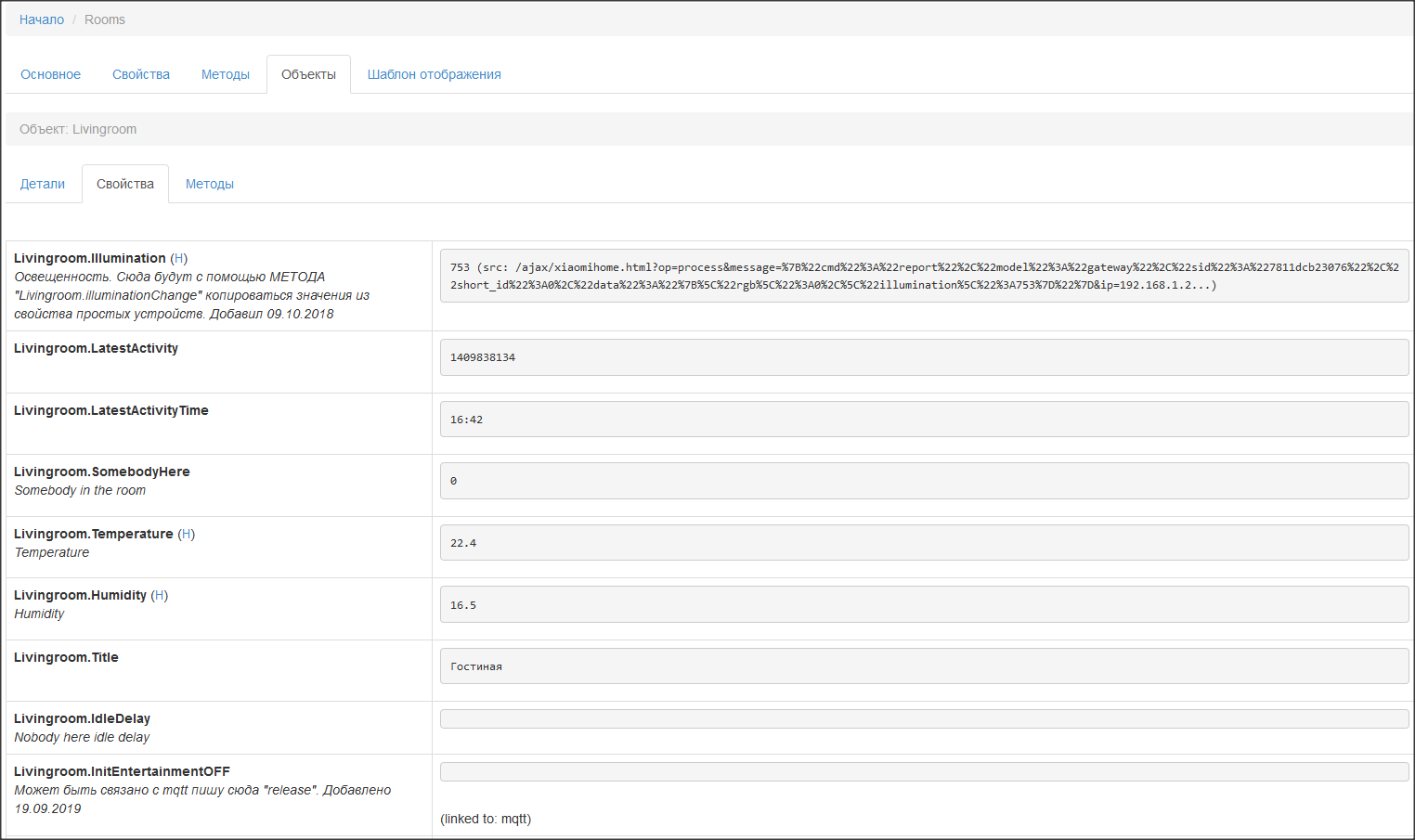Open the Шаблон отображения tab
The height and width of the screenshot is (840, 1415).
(x=434, y=74)
